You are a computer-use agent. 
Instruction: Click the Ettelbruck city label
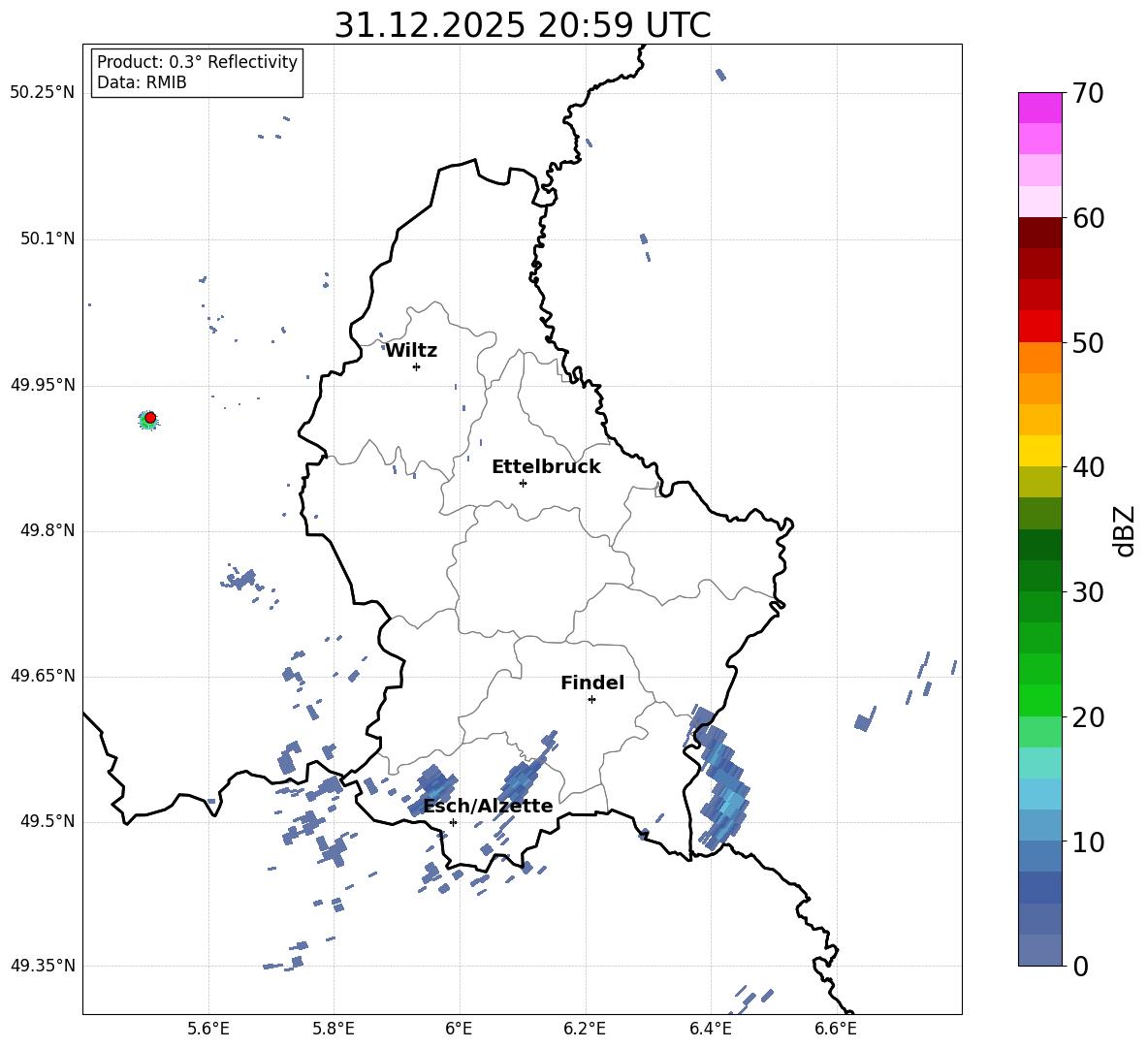coord(546,467)
